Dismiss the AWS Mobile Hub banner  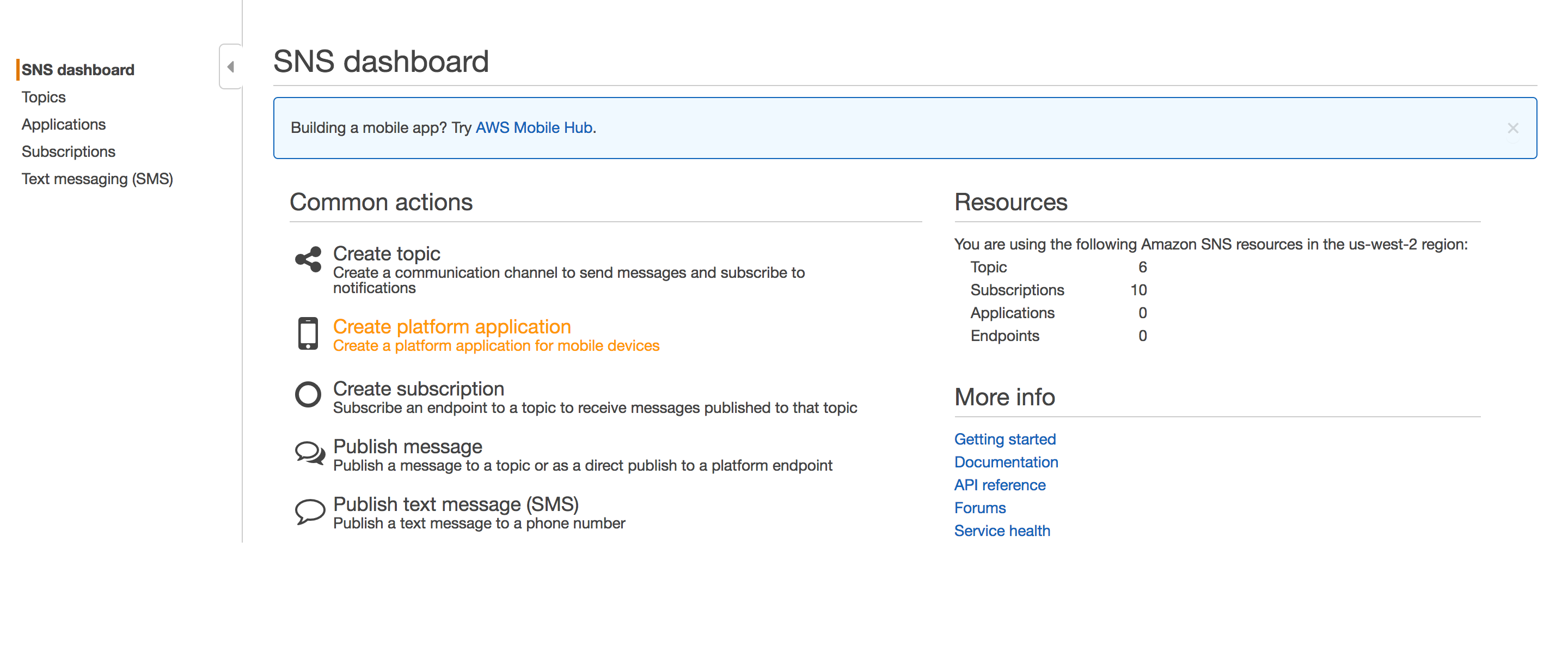tap(1512, 128)
